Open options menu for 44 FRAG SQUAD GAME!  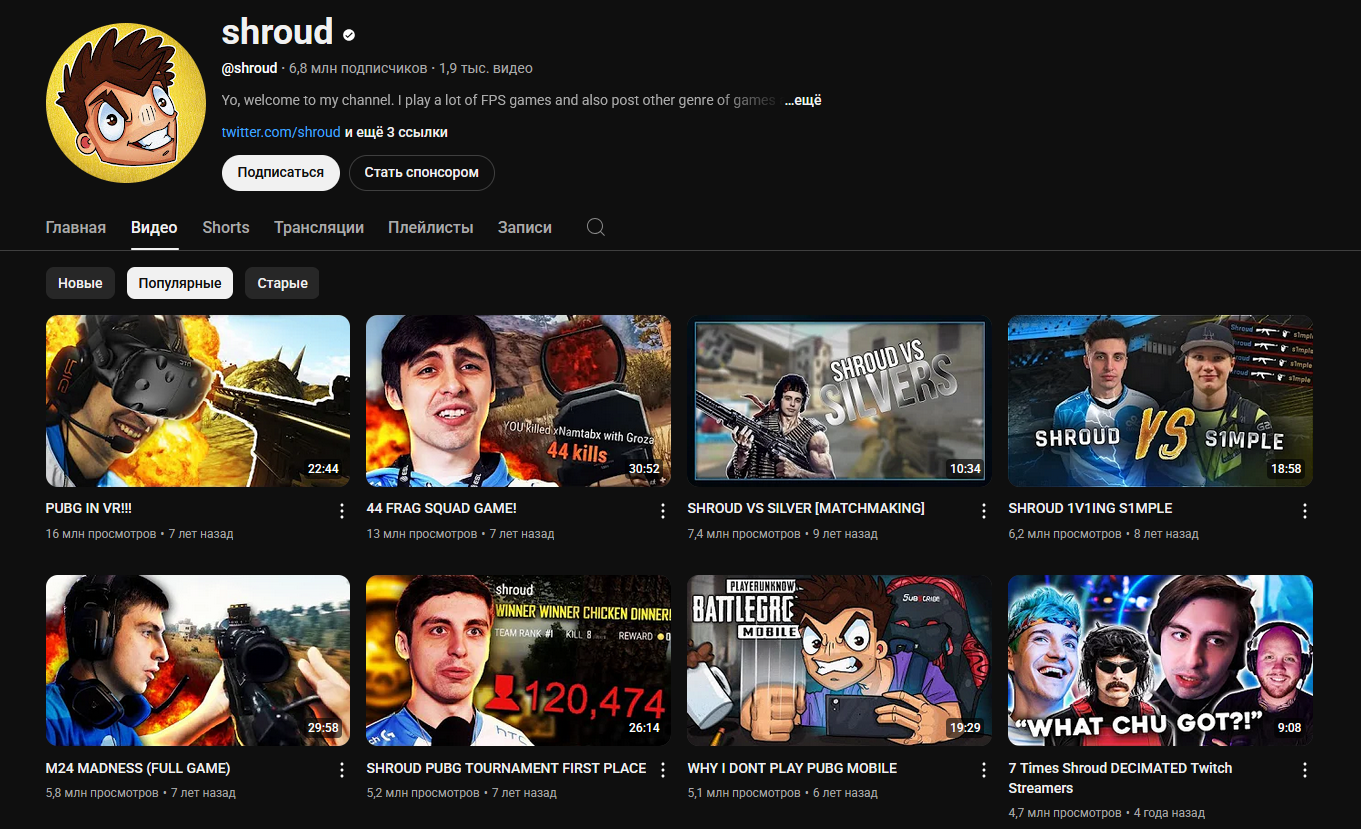pyautogui.click(x=663, y=511)
